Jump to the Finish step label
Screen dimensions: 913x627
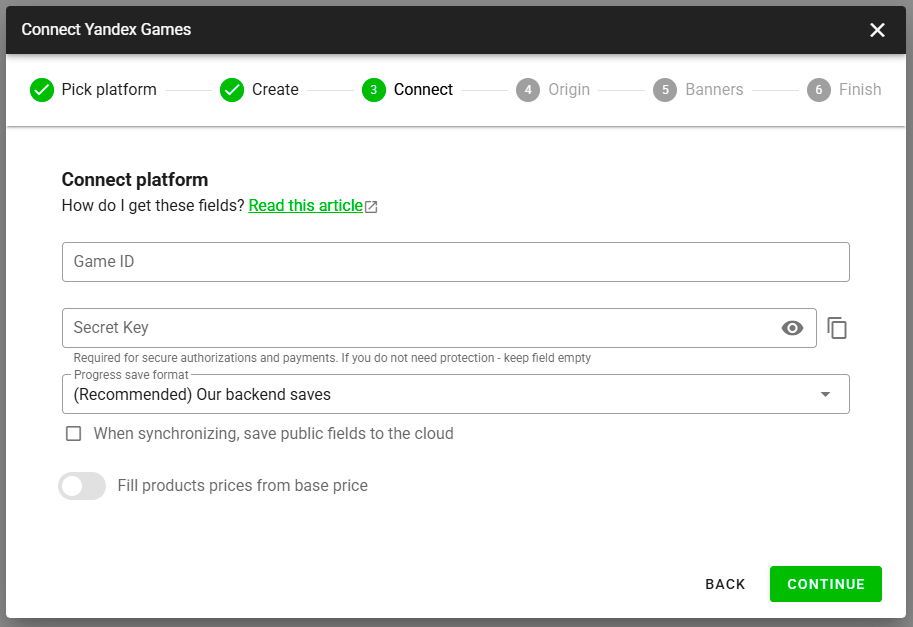click(860, 90)
